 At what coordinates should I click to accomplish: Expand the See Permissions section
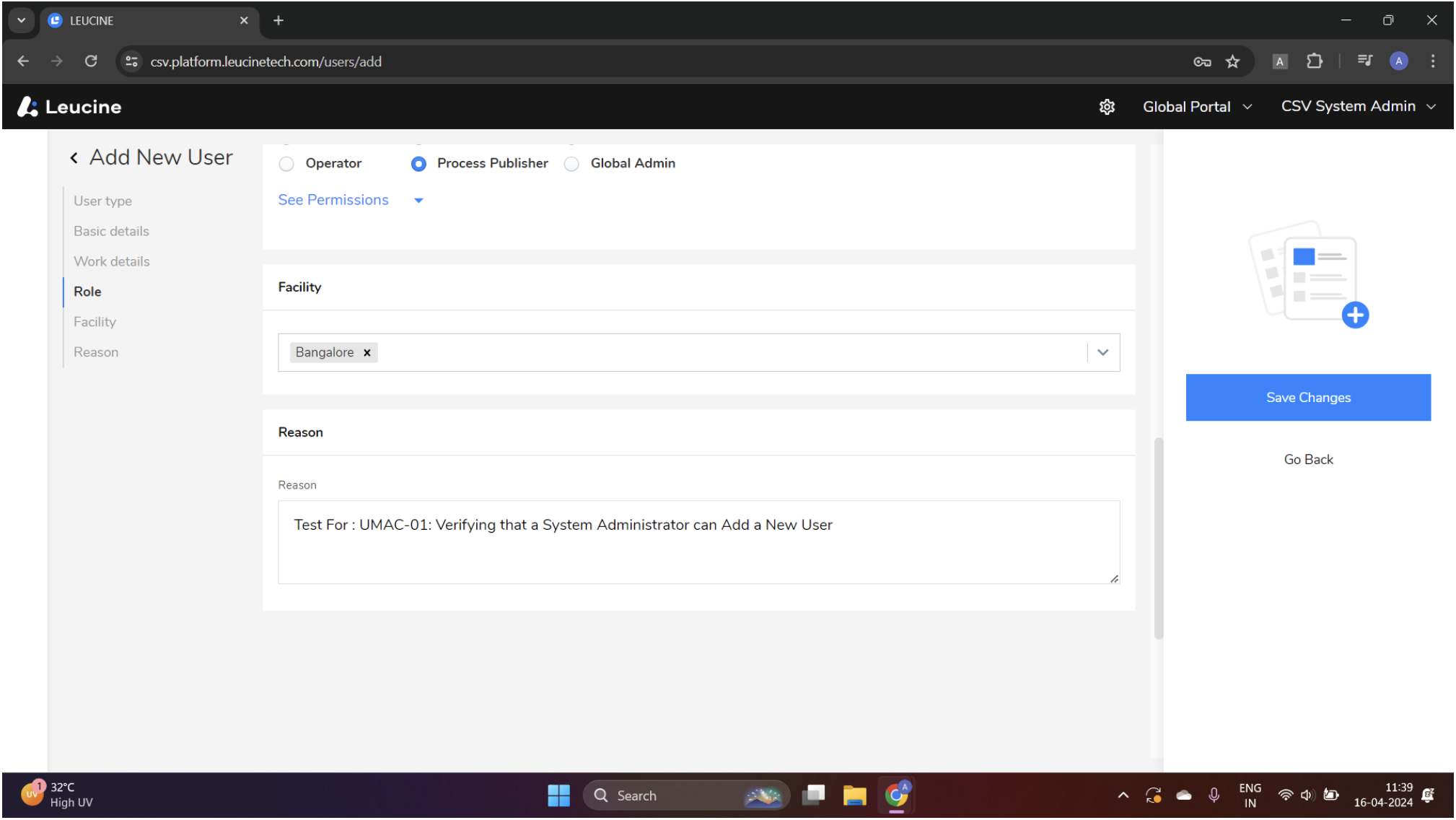tap(351, 200)
